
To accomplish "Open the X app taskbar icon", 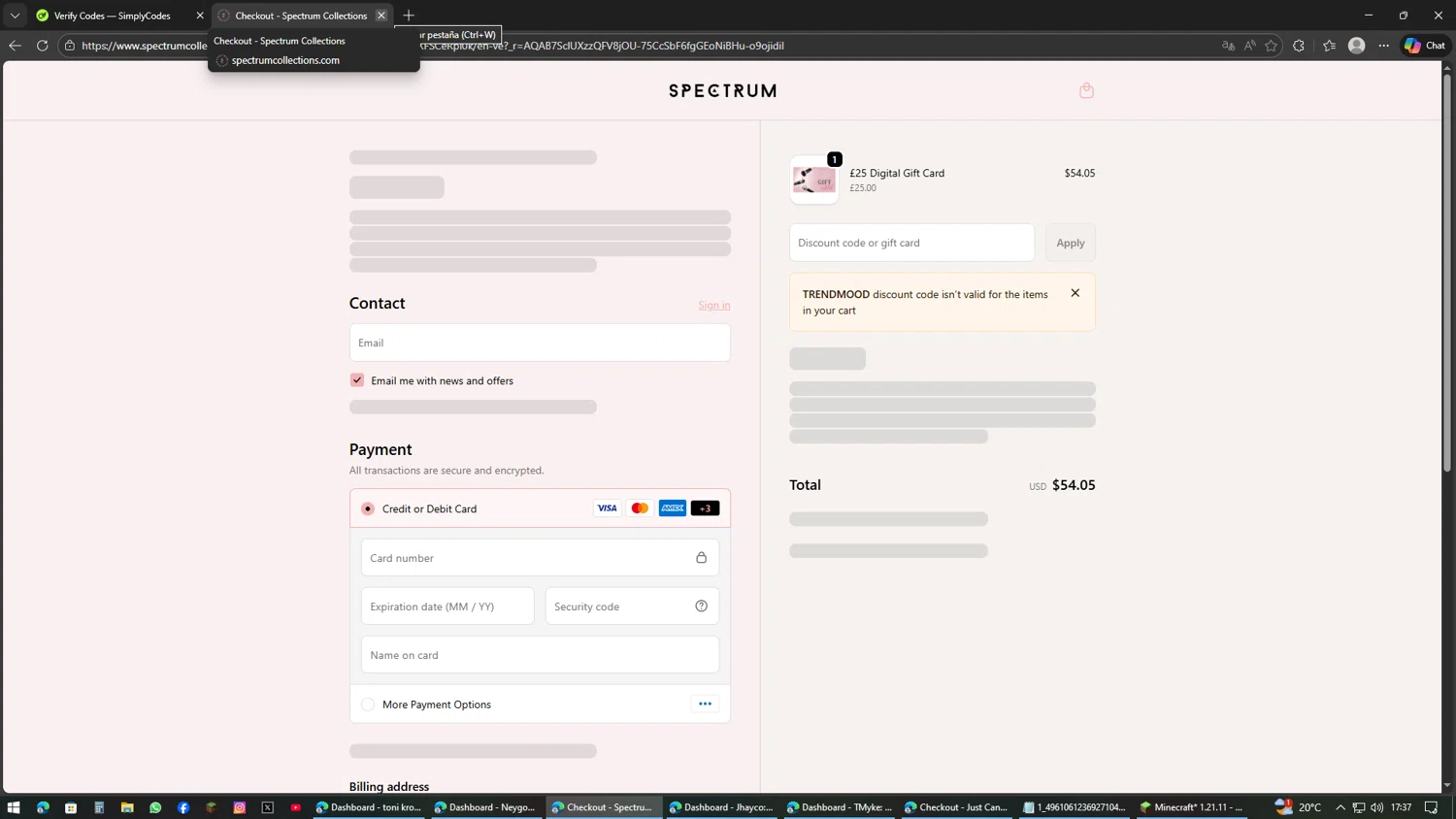I will 268,807.
